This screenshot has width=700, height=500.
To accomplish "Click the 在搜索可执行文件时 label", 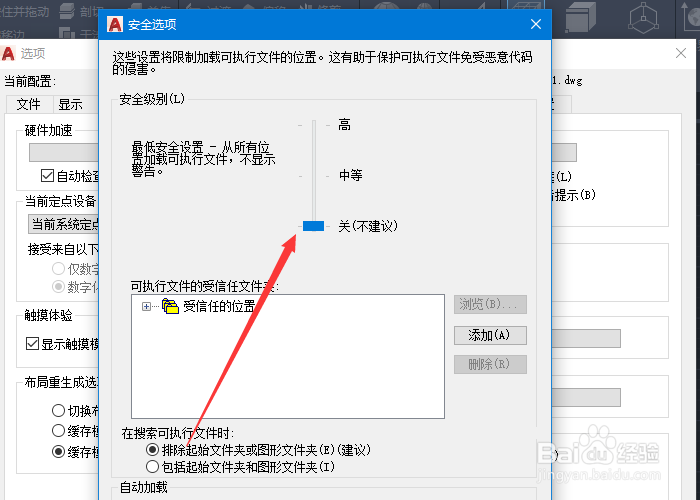I will 178,433.
